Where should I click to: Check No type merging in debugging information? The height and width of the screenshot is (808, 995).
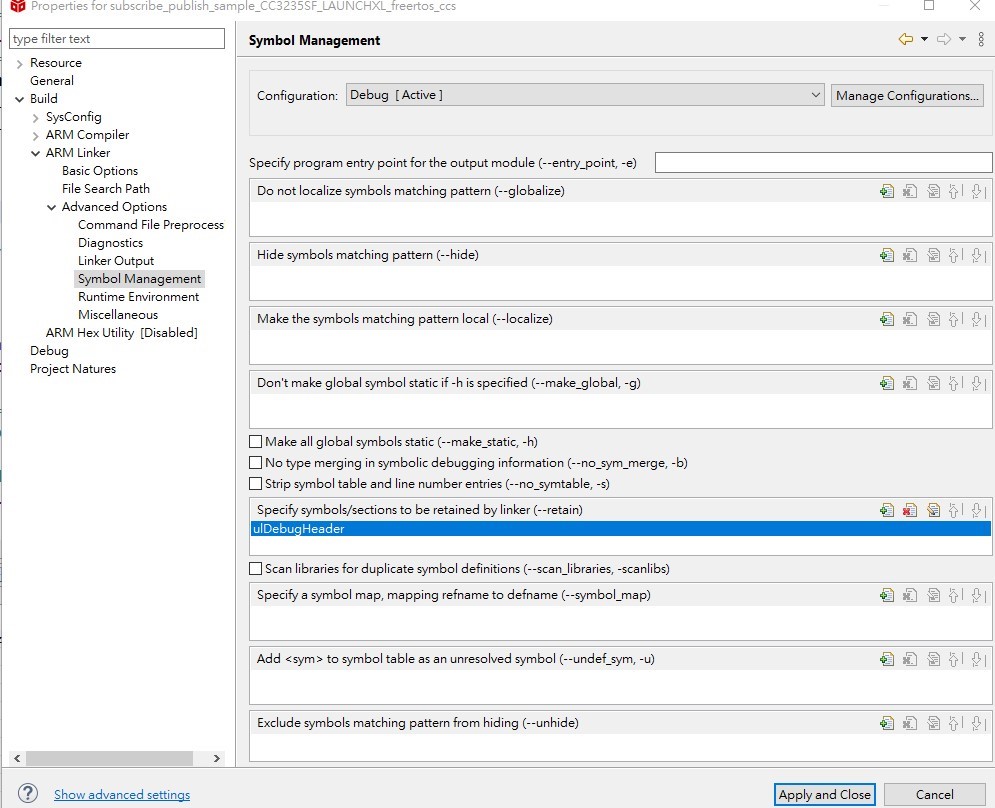(256, 463)
